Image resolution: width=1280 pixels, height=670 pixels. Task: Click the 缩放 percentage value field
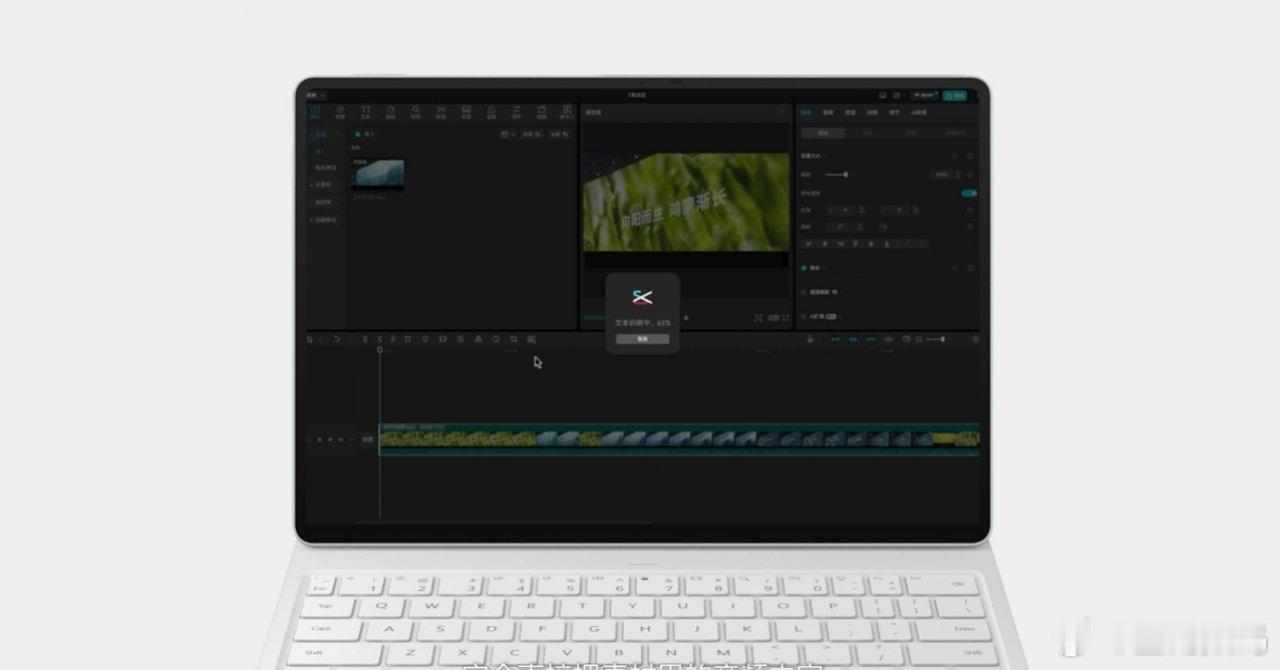942,174
